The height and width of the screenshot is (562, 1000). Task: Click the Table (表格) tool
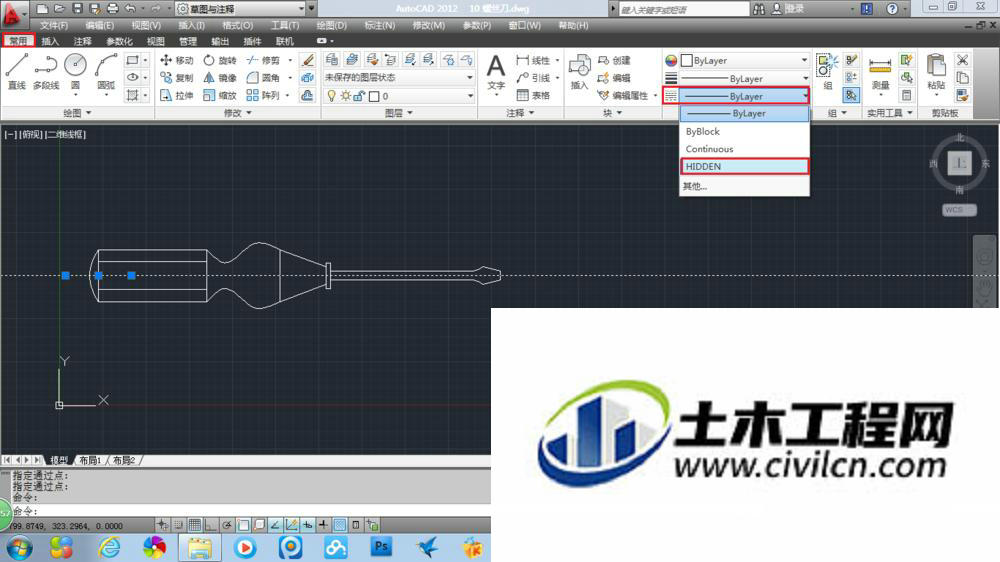[x=533, y=95]
